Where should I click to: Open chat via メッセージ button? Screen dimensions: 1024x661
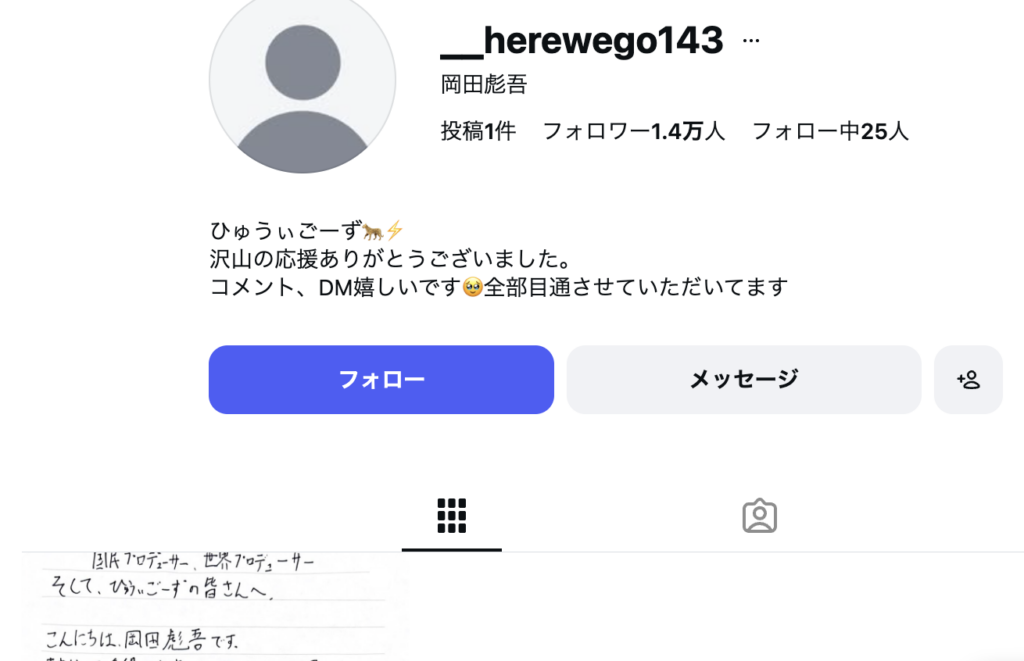point(744,379)
